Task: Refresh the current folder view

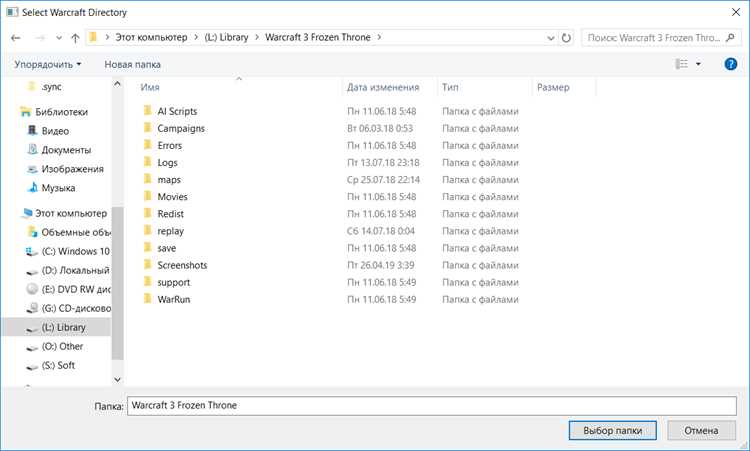Action: pyautogui.click(x=566, y=38)
